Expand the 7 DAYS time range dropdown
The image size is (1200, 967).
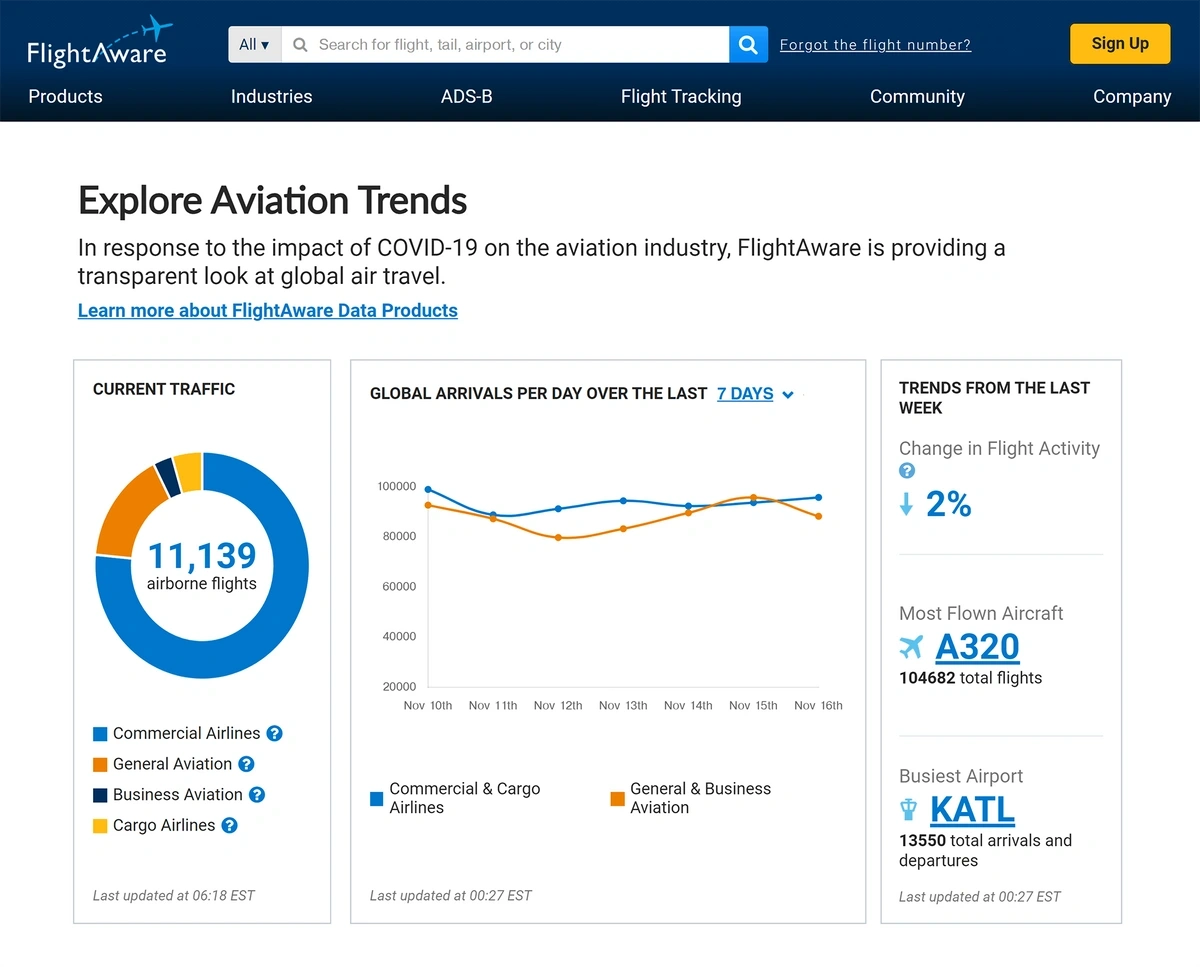coord(755,394)
